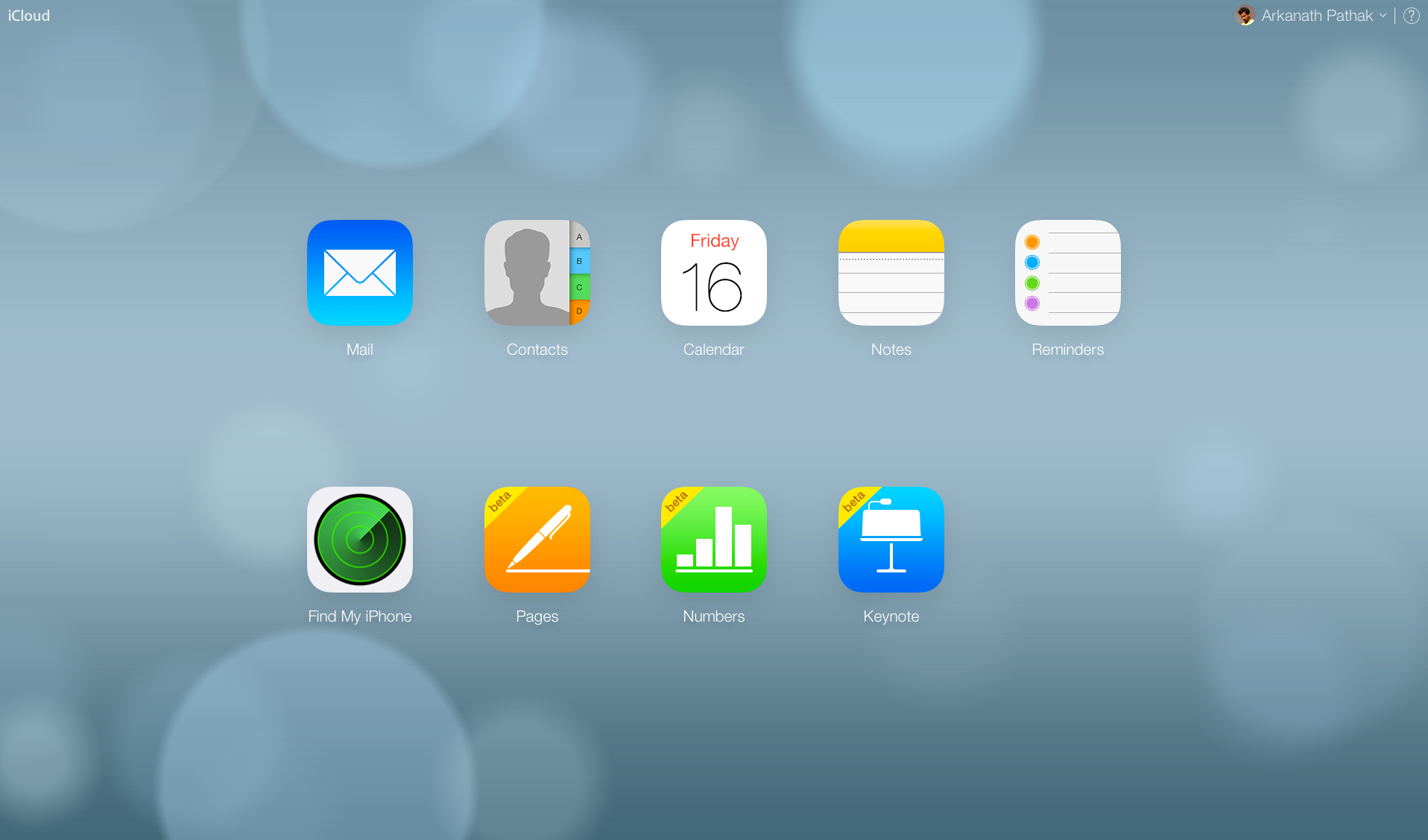This screenshot has height=840, width=1428.
Task: Click the Pages label text
Action: pyautogui.click(x=537, y=616)
